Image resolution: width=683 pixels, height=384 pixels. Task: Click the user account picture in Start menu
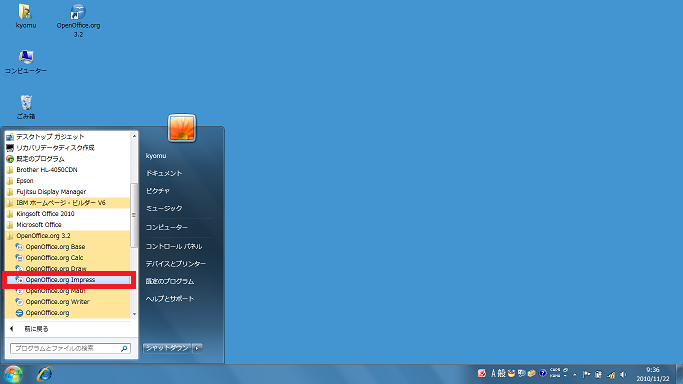point(182,128)
